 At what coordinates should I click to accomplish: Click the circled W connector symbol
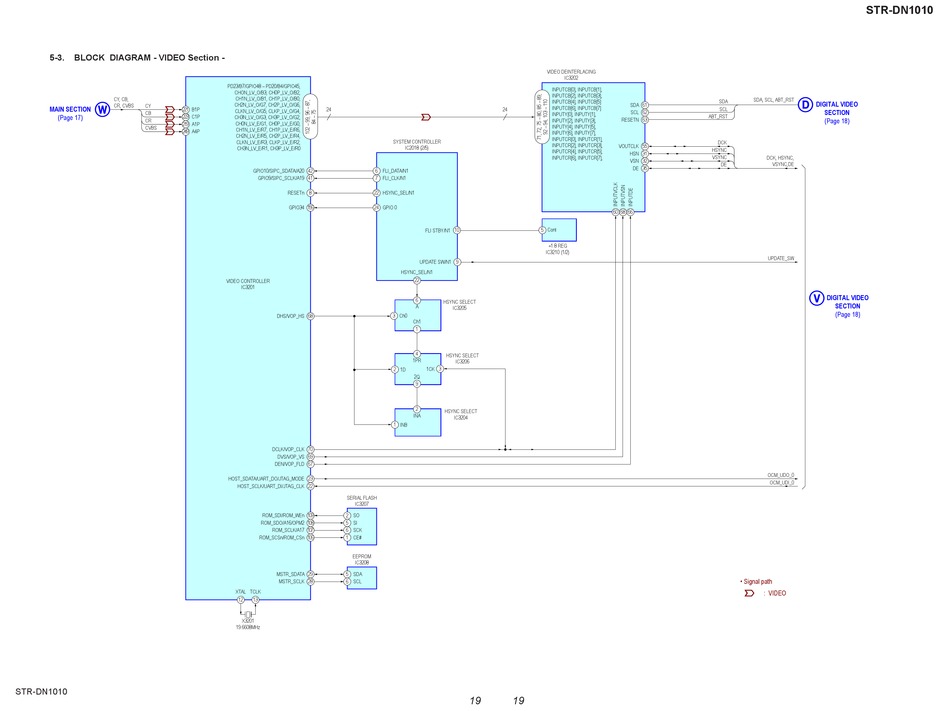point(102,110)
